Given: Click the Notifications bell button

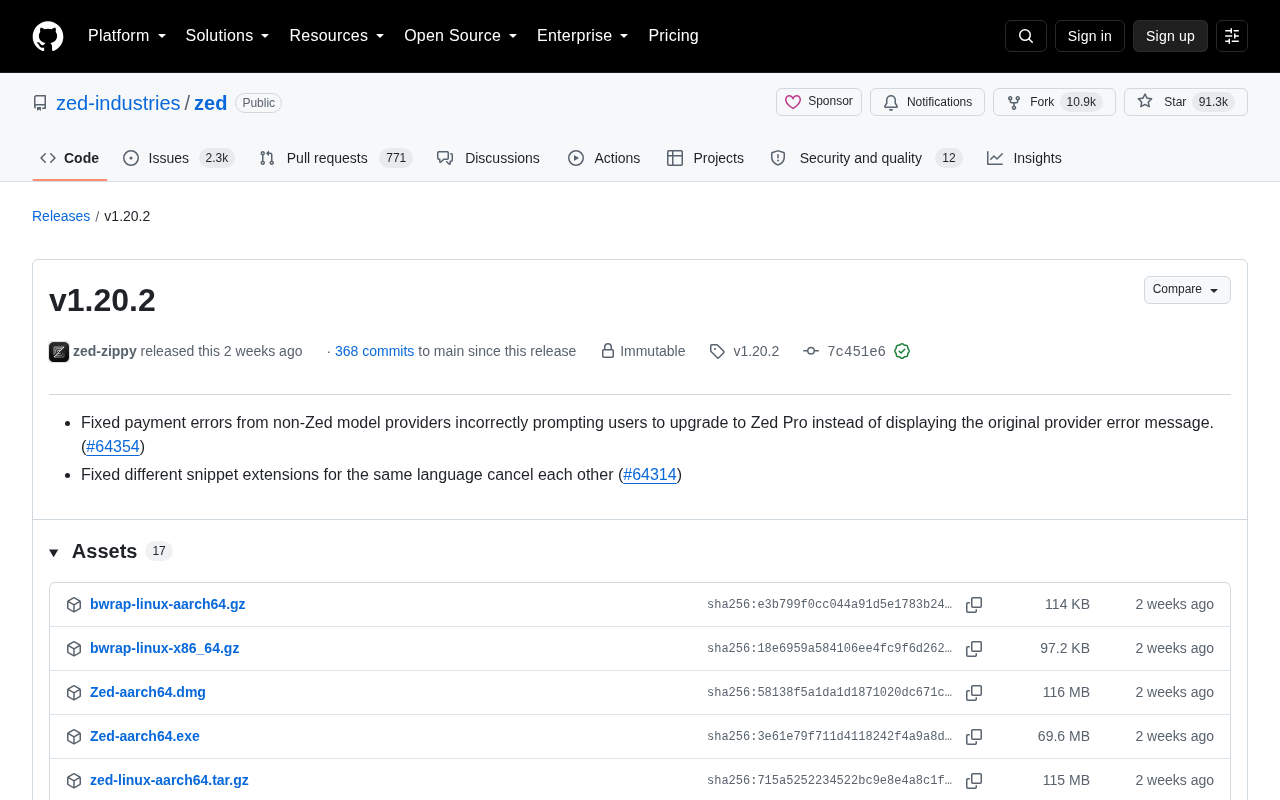Looking at the screenshot, I should 927,102.
